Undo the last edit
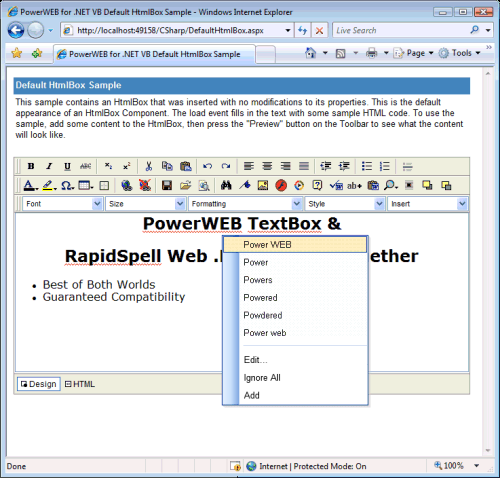500x478 pixels. [208, 166]
